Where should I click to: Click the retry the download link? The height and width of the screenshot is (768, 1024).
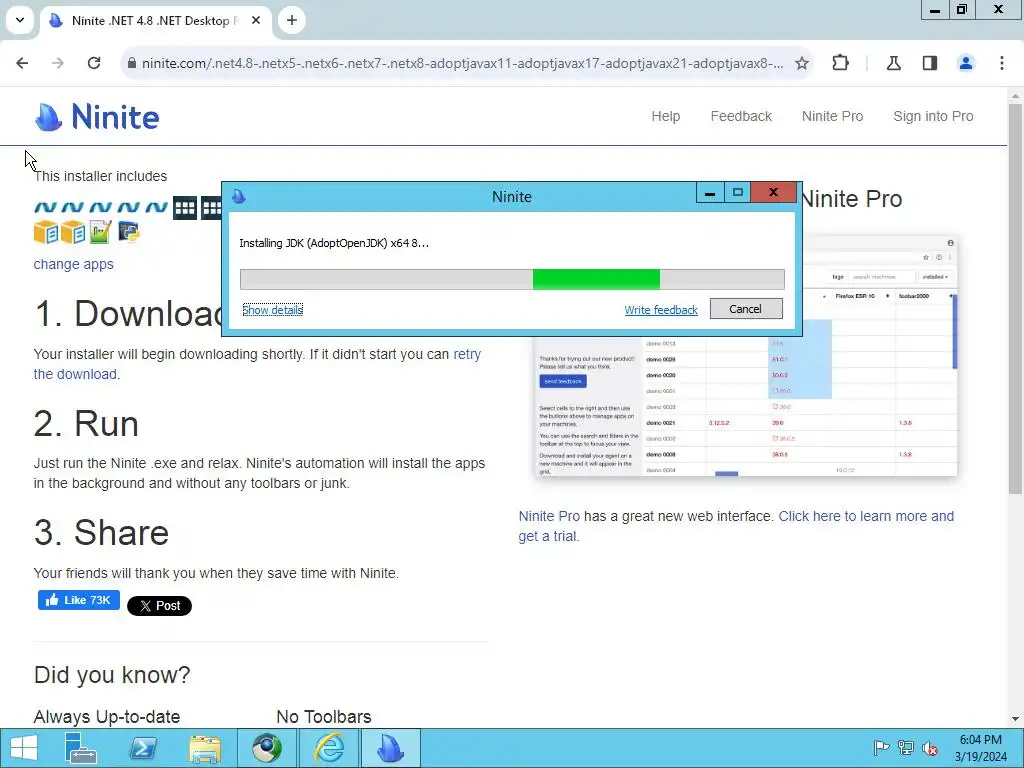(257, 364)
